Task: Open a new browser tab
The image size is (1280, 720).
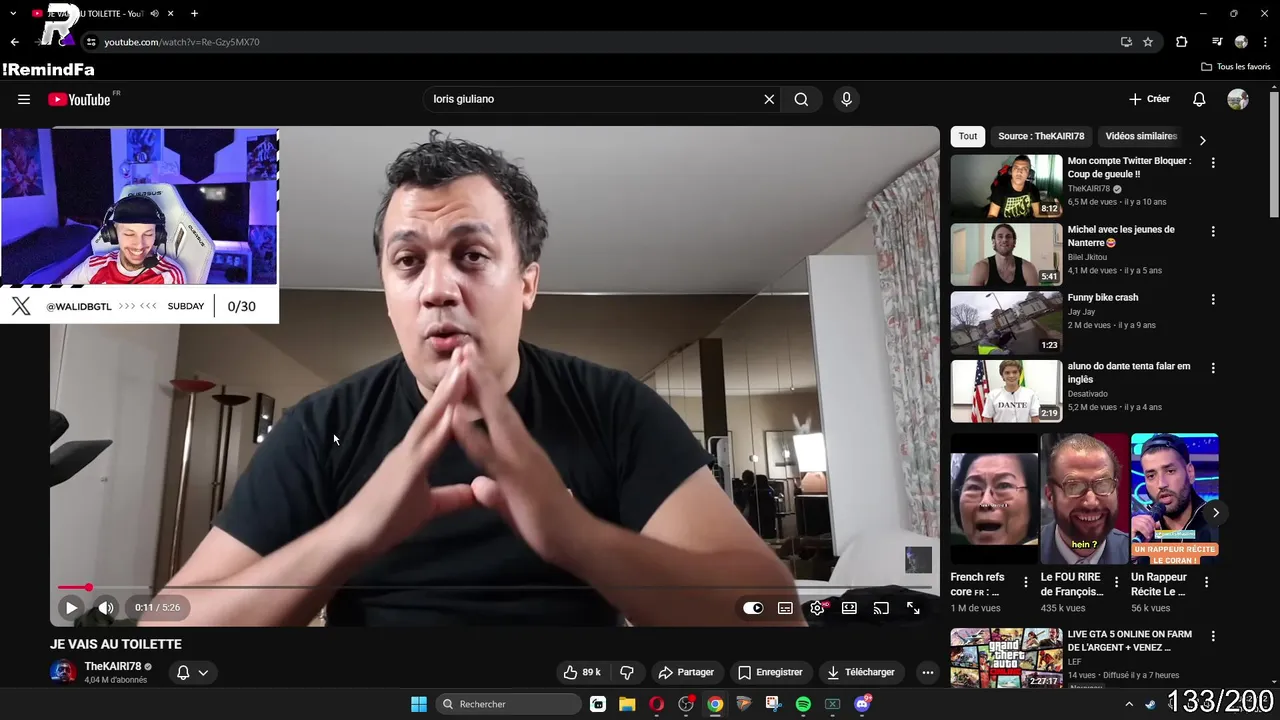Action: coord(194,13)
